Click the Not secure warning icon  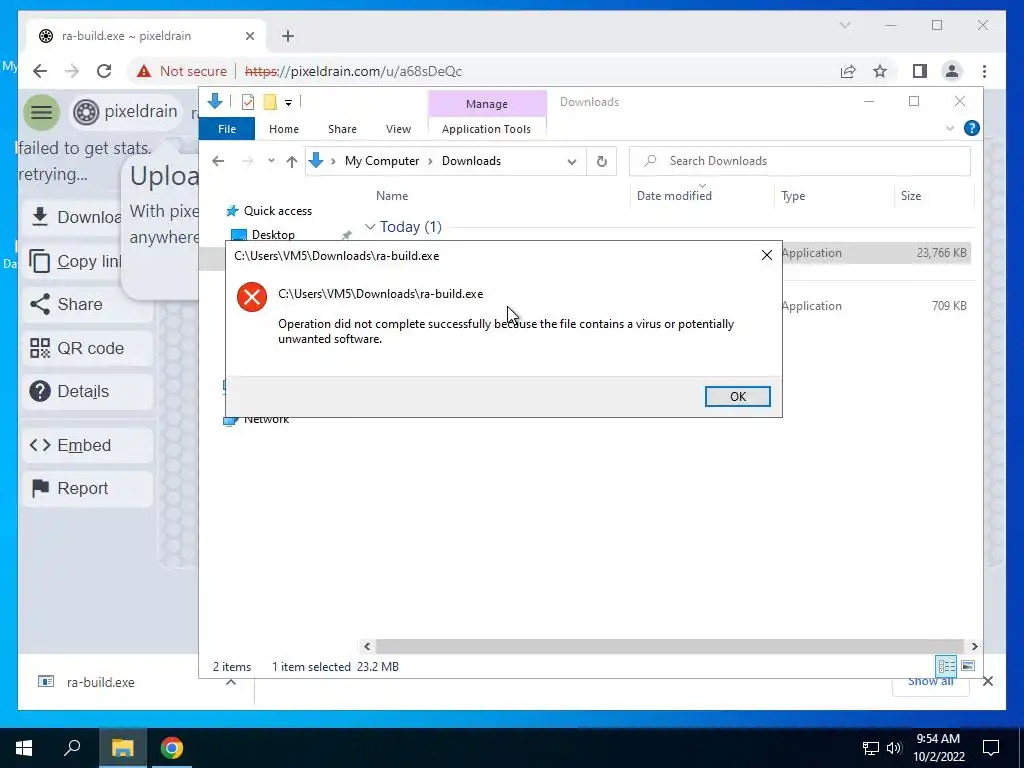(144, 71)
